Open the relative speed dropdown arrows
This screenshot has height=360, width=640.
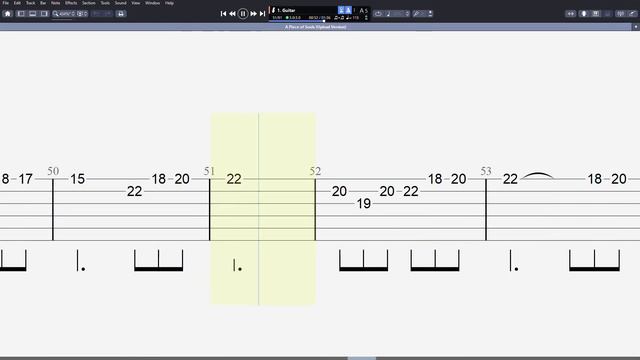click(407, 14)
